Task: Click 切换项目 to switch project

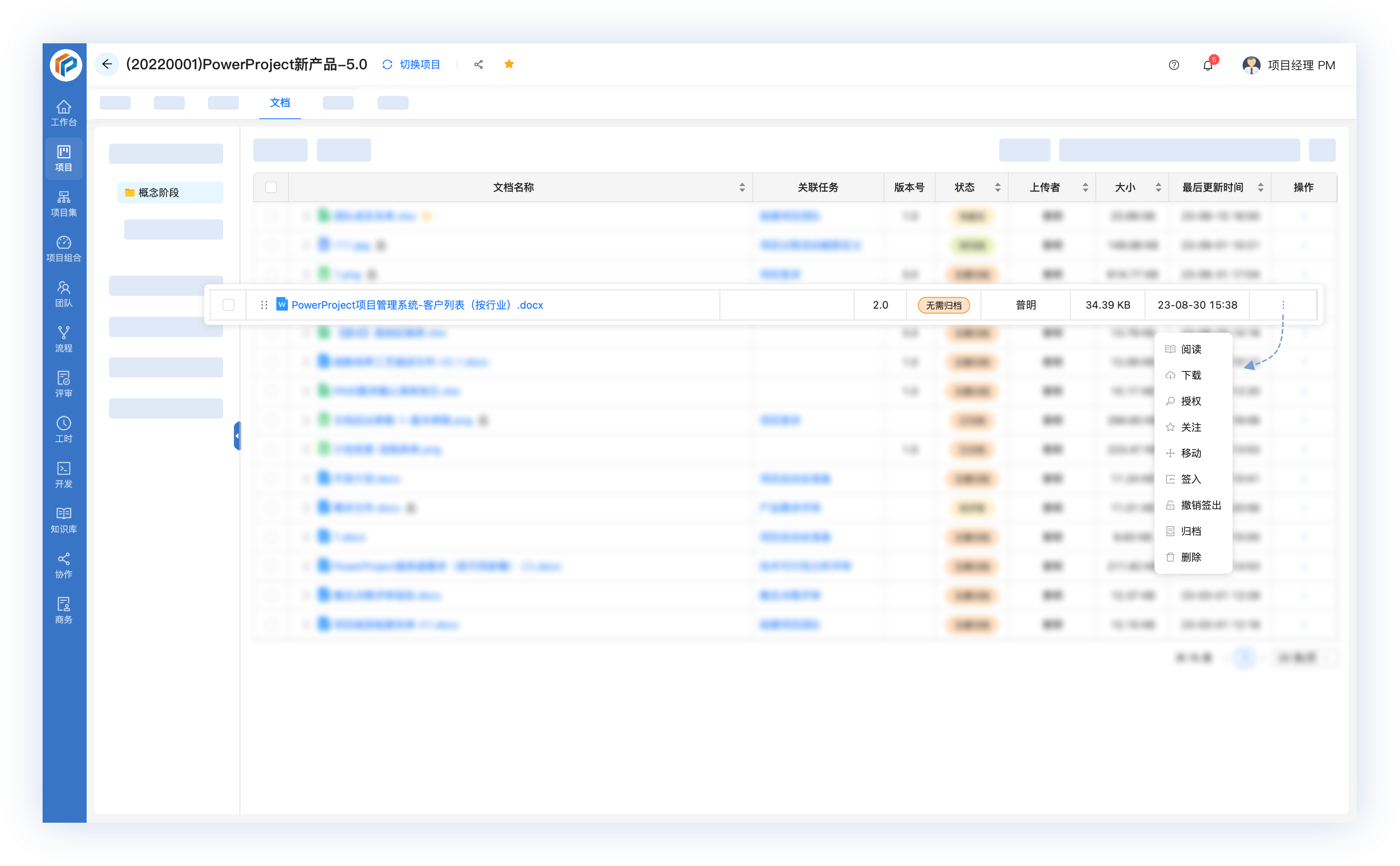Action: [x=412, y=65]
